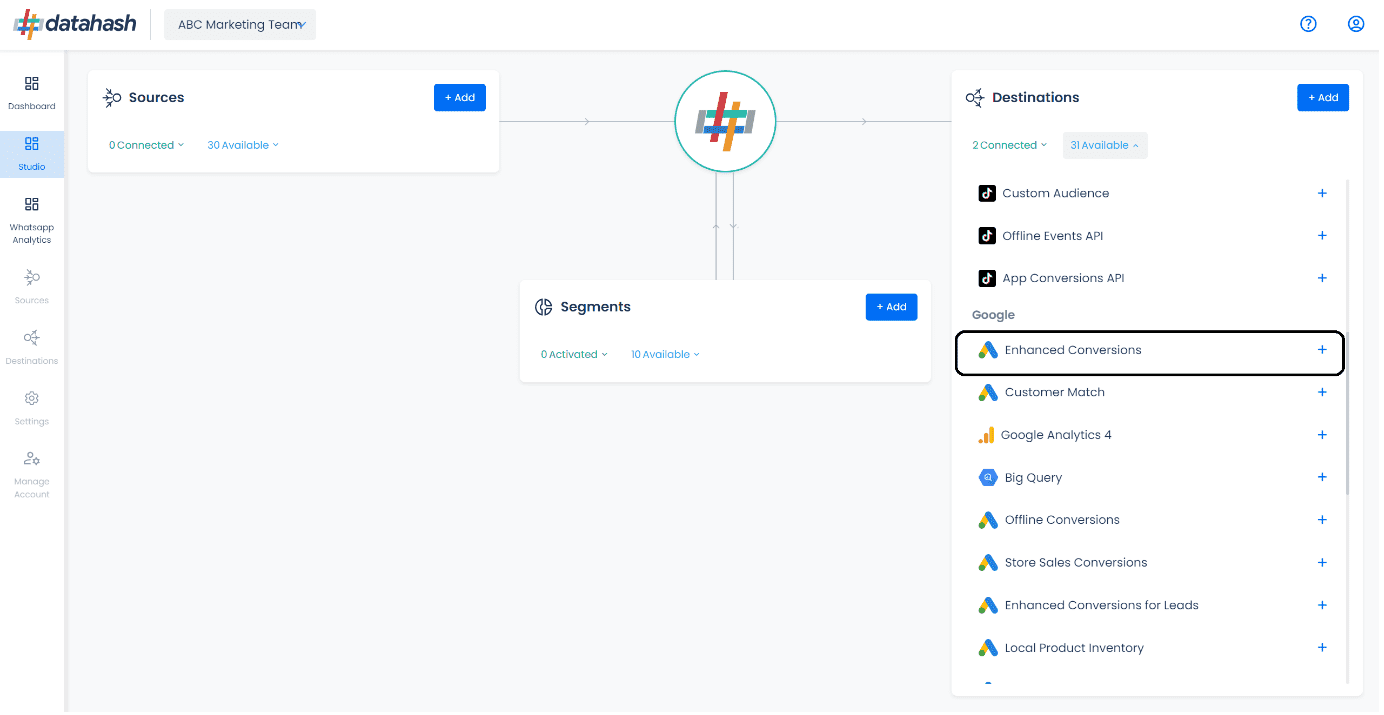Open Sources in the sidebar
This screenshot has width=1384, height=715.
[x=32, y=286]
